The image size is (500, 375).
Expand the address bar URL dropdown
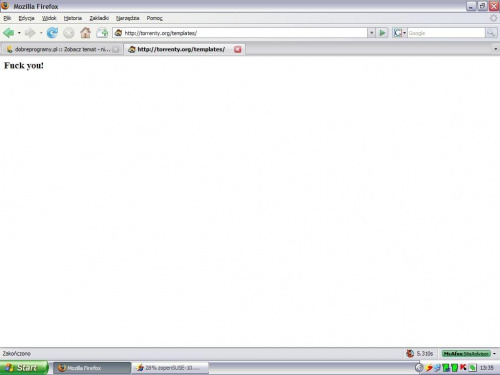pyautogui.click(x=371, y=33)
